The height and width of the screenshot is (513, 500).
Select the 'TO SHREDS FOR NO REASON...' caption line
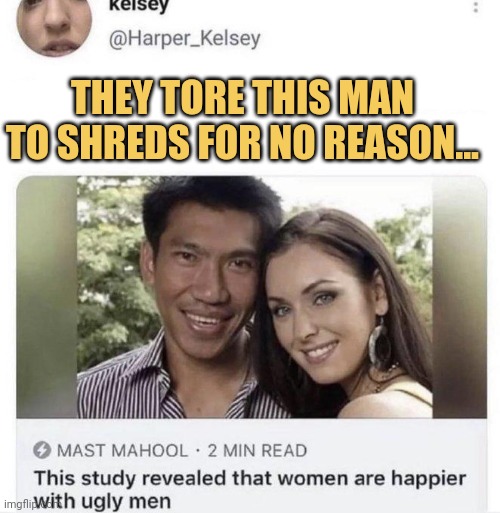243,142
